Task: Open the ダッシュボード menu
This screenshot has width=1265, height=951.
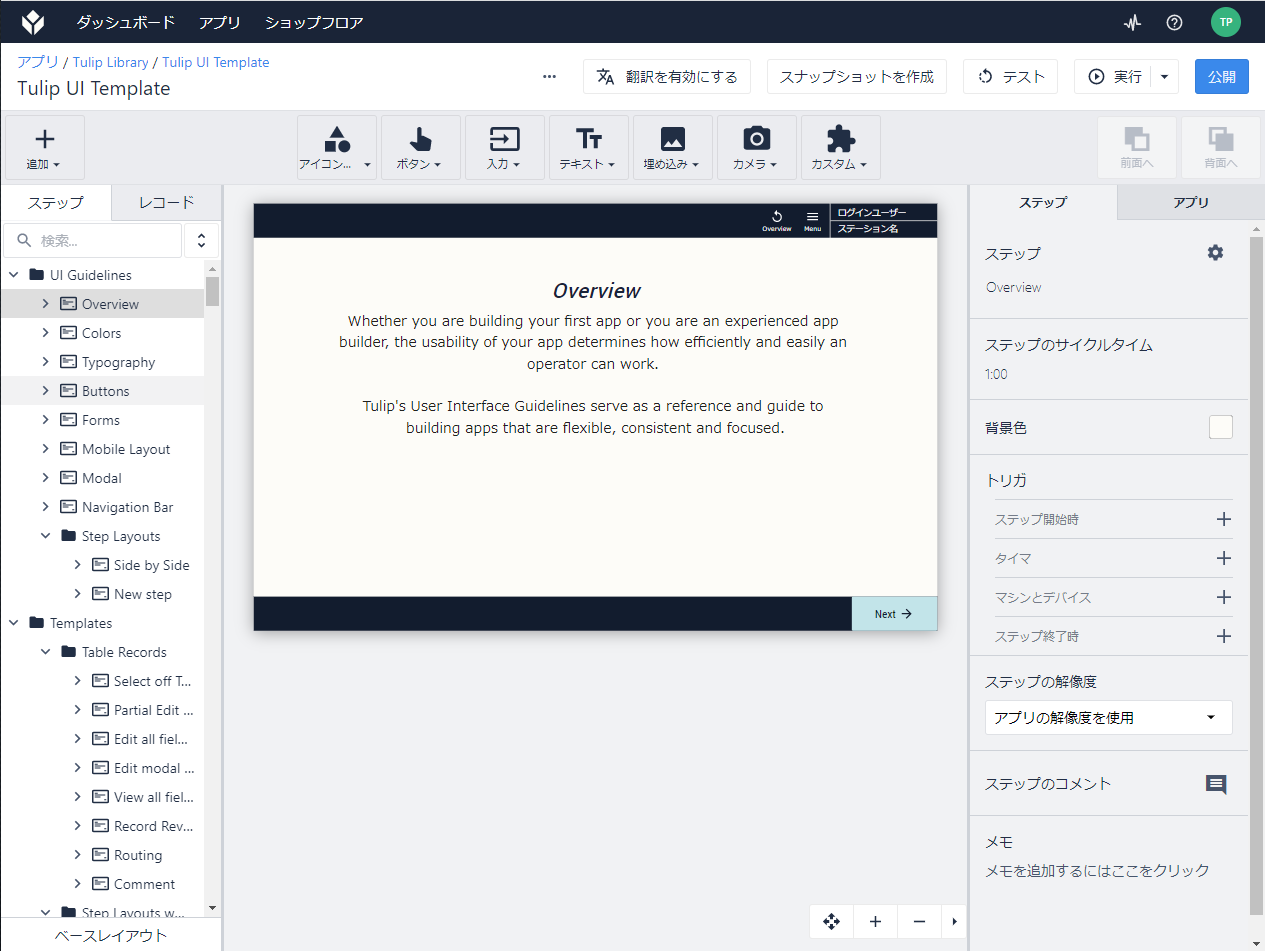Action: pyautogui.click(x=126, y=22)
